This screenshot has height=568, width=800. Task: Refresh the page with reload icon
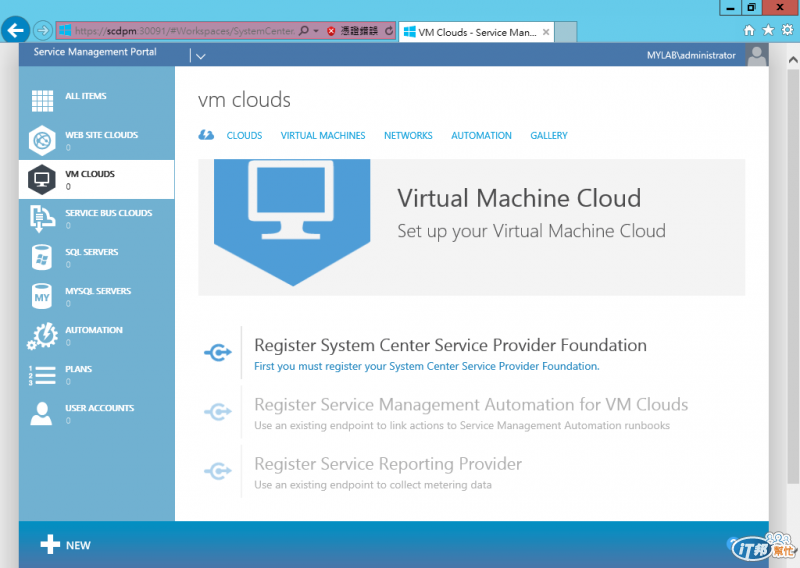pyautogui.click(x=389, y=31)
